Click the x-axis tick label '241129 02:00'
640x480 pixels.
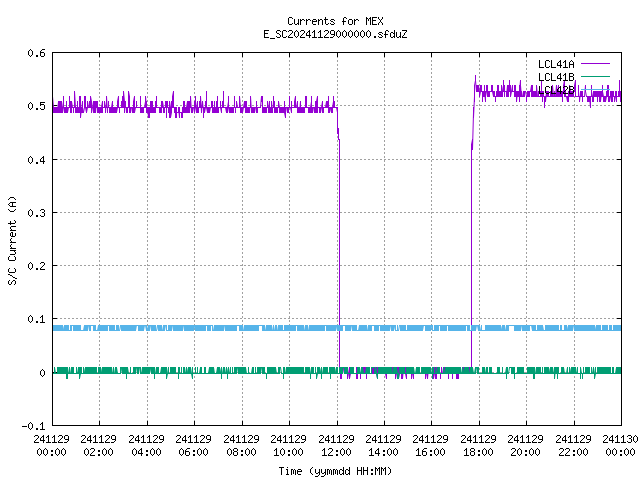98,446
